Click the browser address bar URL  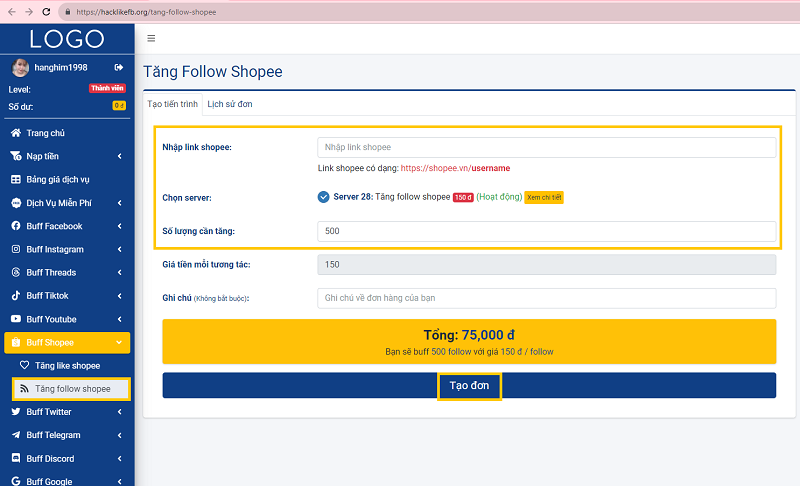pos(146,12)
